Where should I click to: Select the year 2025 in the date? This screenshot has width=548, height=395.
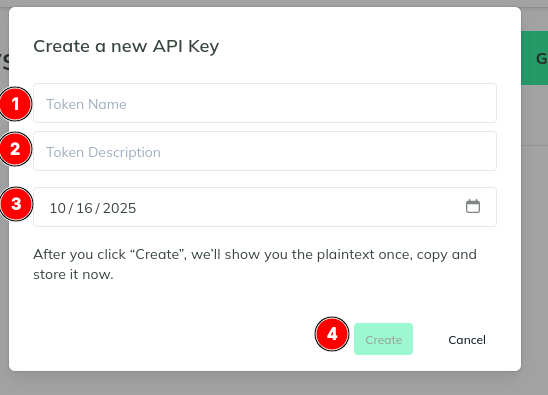(x=119, y=208)
